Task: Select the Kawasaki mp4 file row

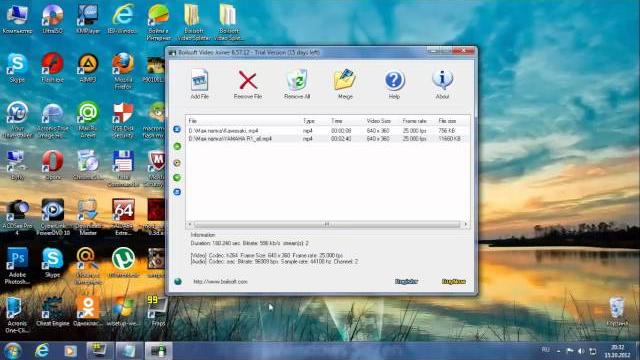Action: (x=328, y=131)
